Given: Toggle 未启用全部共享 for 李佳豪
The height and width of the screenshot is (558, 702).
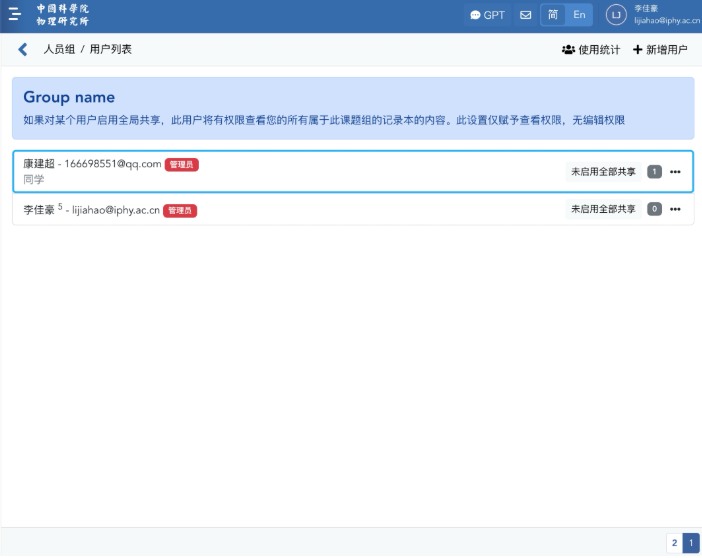Looking at the screenshot, I should point(603,209).
